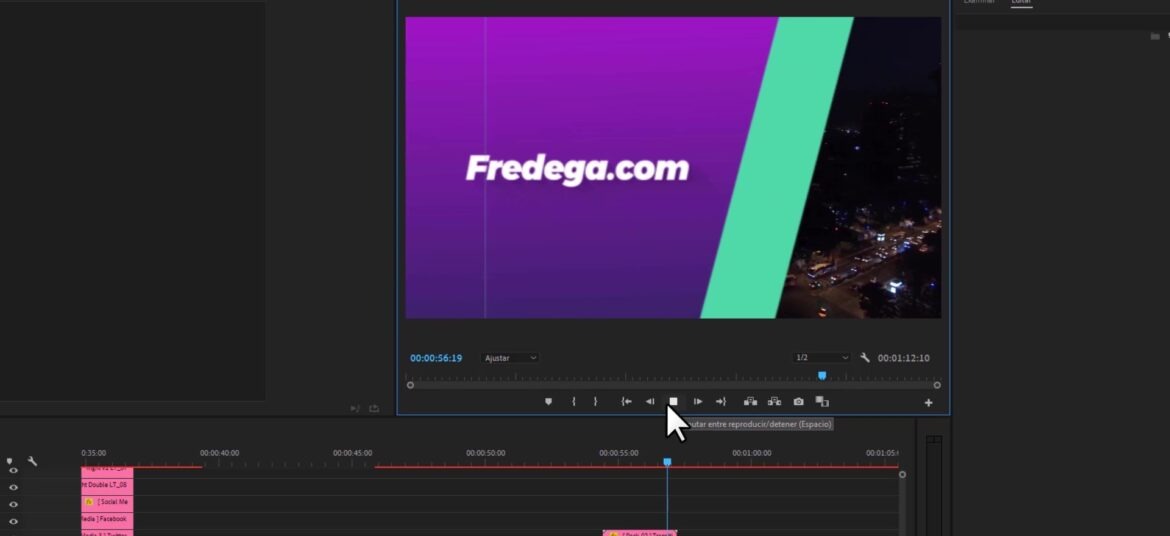Open the button editor plus icon
The image size is (1170, 536).
point(928,402)
